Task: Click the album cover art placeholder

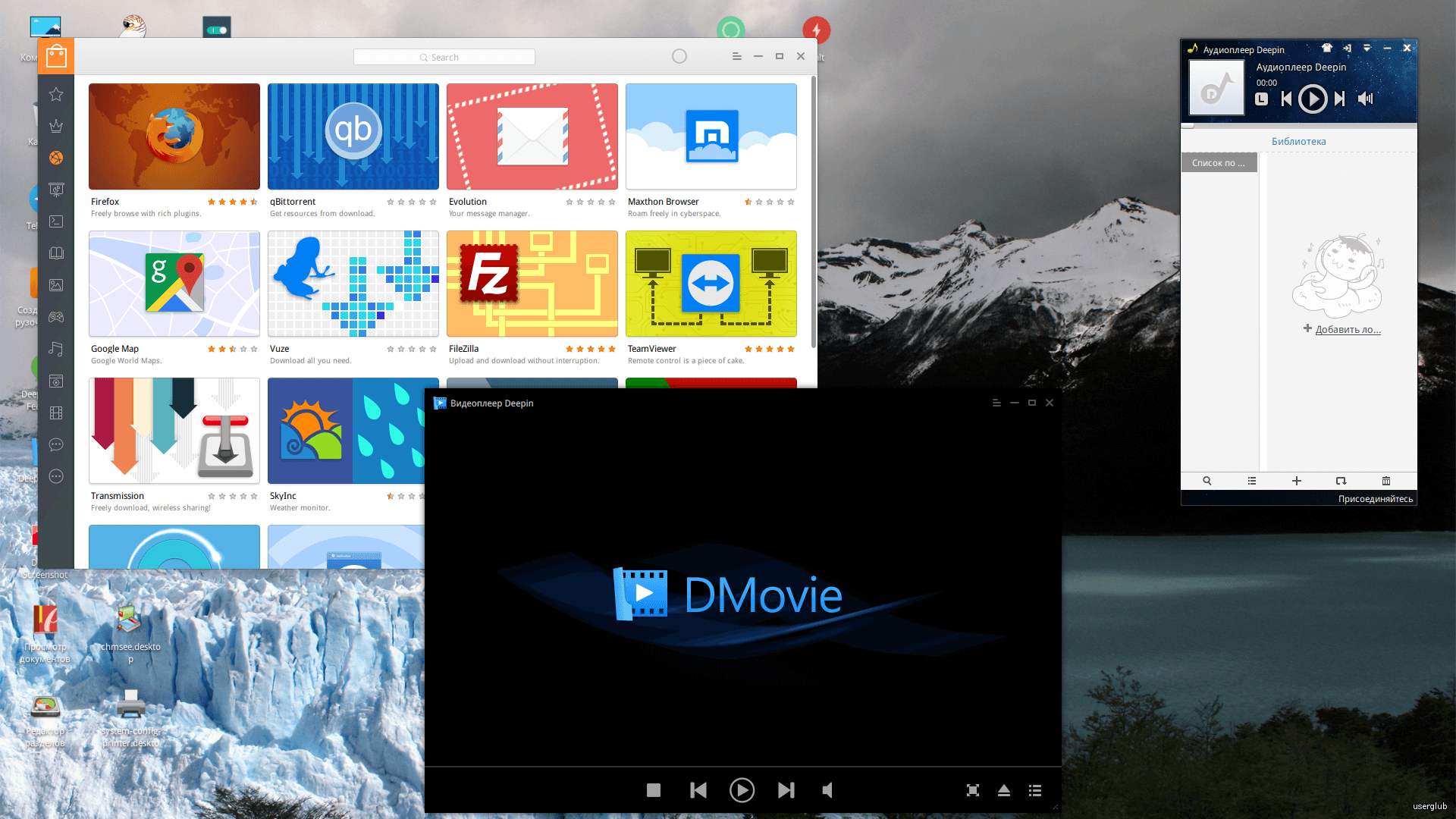Action: pos(1216,88)
